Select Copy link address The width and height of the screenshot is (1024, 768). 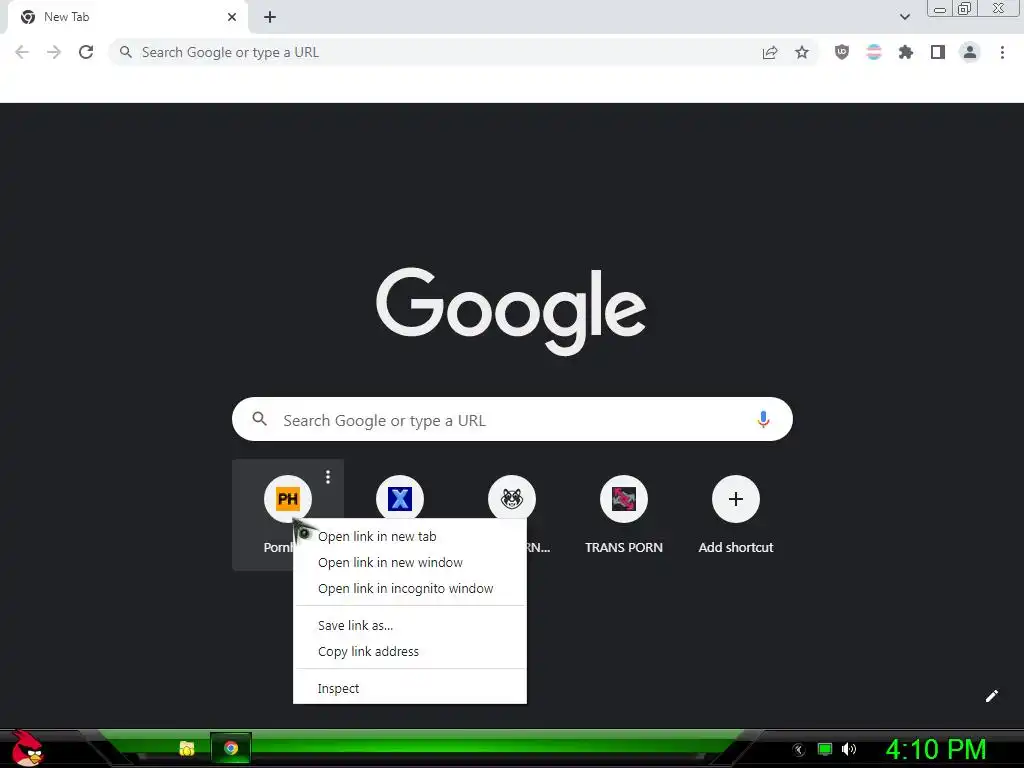(410, 651)
